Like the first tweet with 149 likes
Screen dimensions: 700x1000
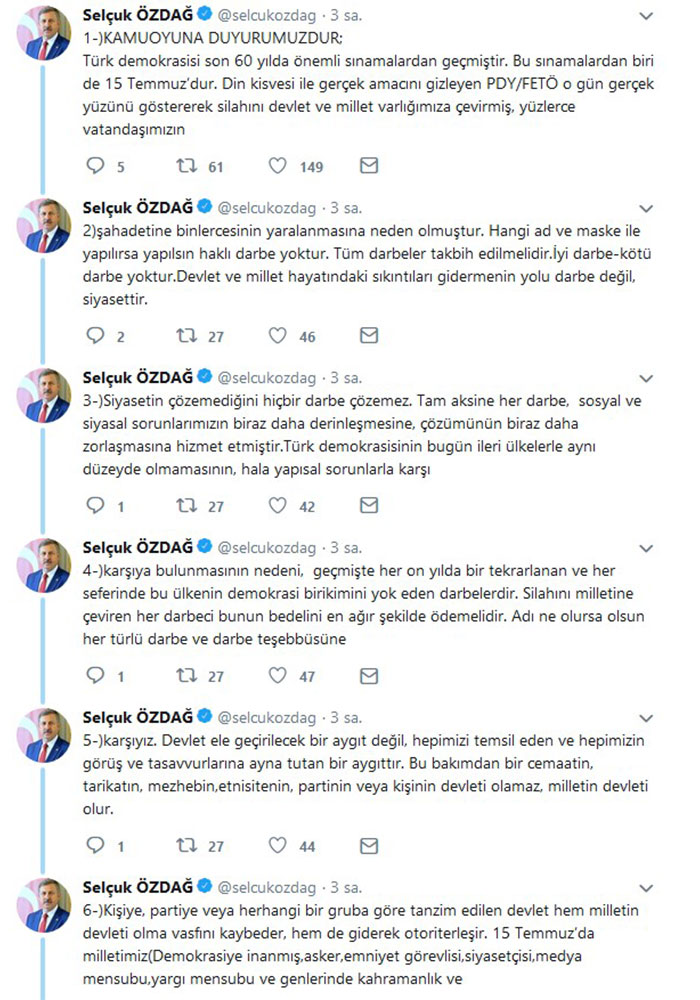pyautogui.click(x=279, y=166)
